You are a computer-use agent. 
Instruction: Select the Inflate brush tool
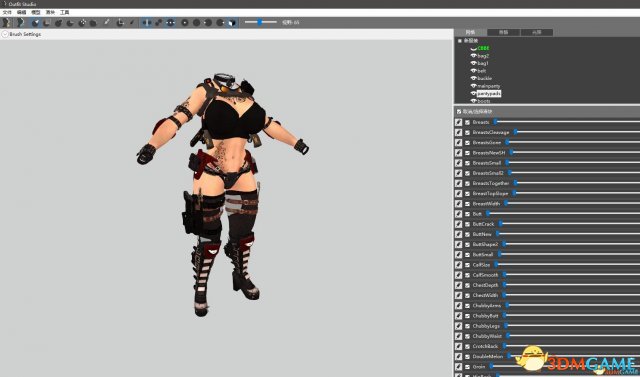[59, 22]
